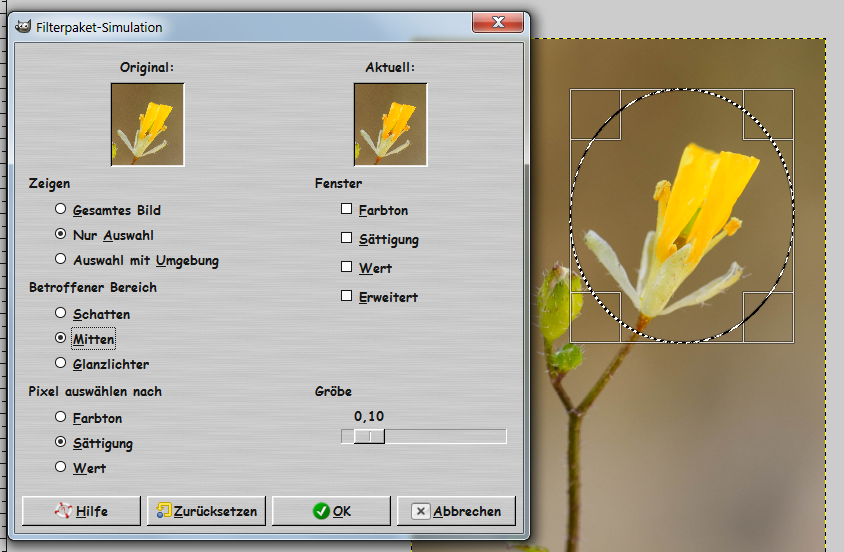Viewport: 844px width, 552px height.
Task: Click the green checkmark icon on OK
Action: point(321,511)
